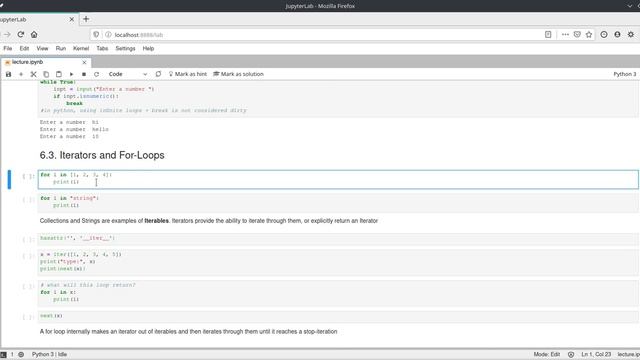The height and width of the screenshot is (360, 640).
Task: Select the cell defining x = iter(...)
Action: tap(338, 262)
